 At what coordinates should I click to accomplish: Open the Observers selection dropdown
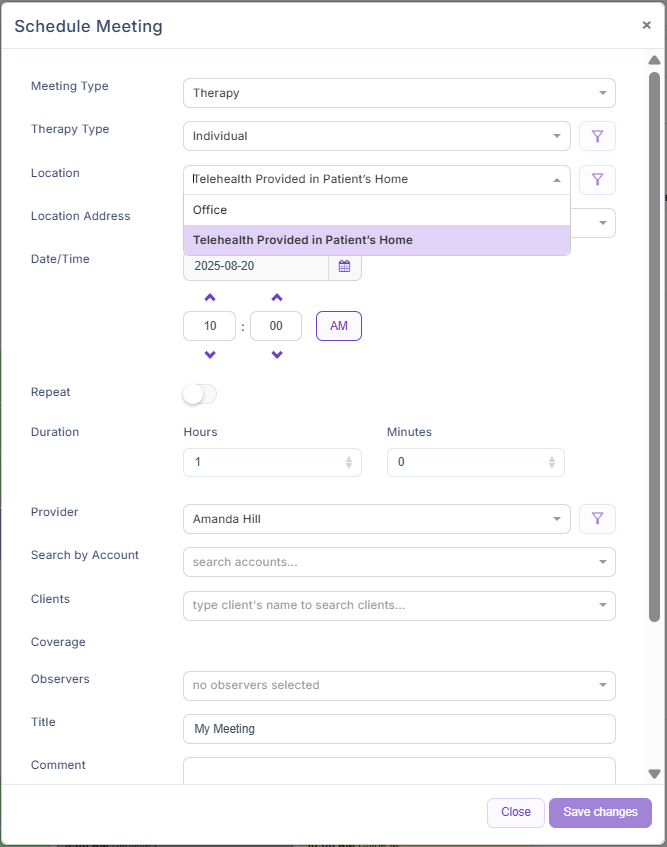(398, 685)
